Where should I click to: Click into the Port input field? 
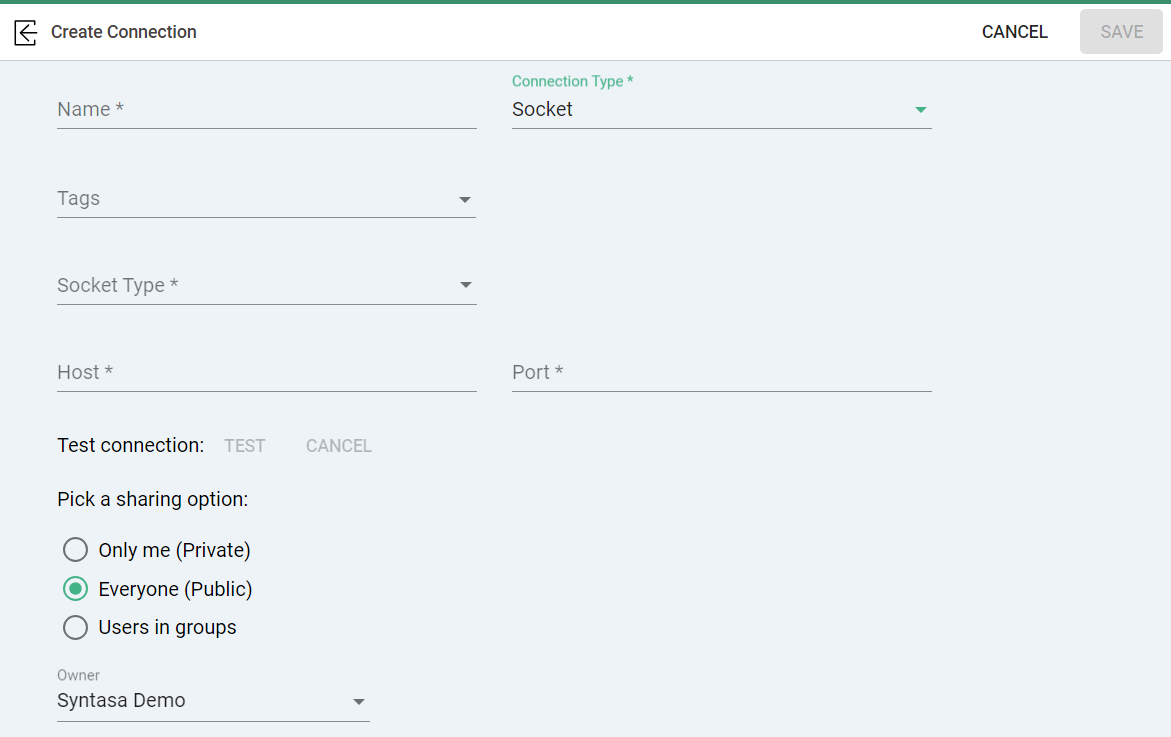click(x=721, y=373)
